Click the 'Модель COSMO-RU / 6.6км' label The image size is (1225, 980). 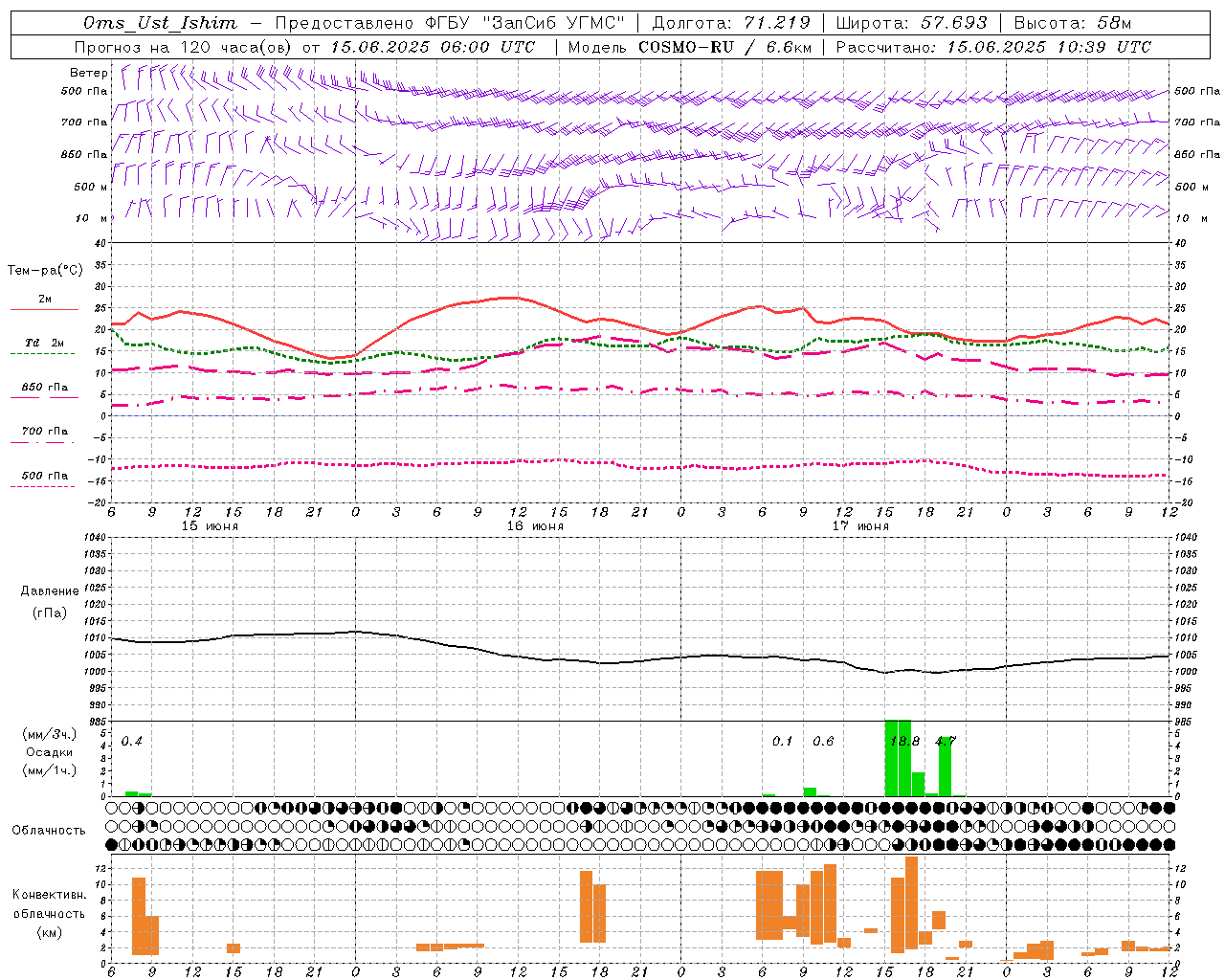pos(690,47)
